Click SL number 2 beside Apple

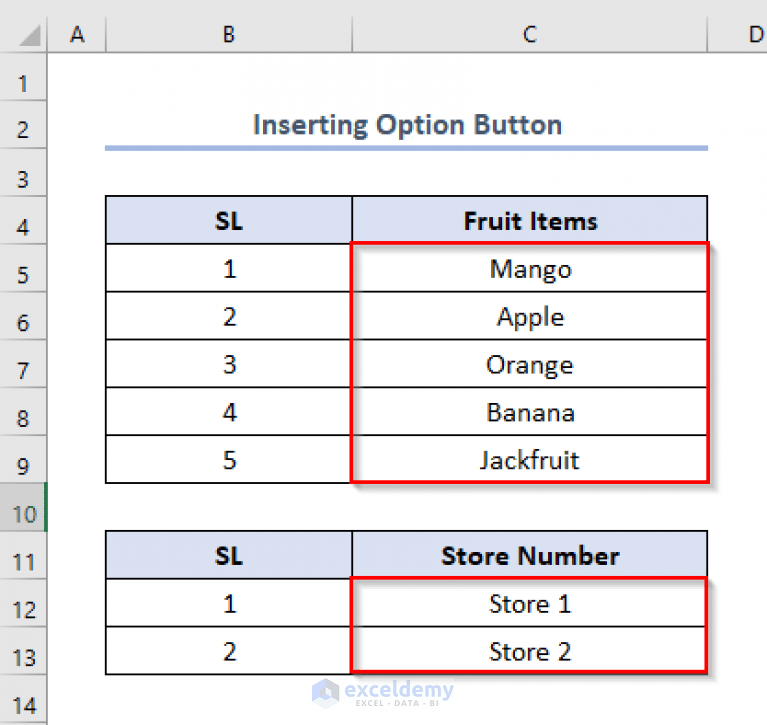pos(229,317)
